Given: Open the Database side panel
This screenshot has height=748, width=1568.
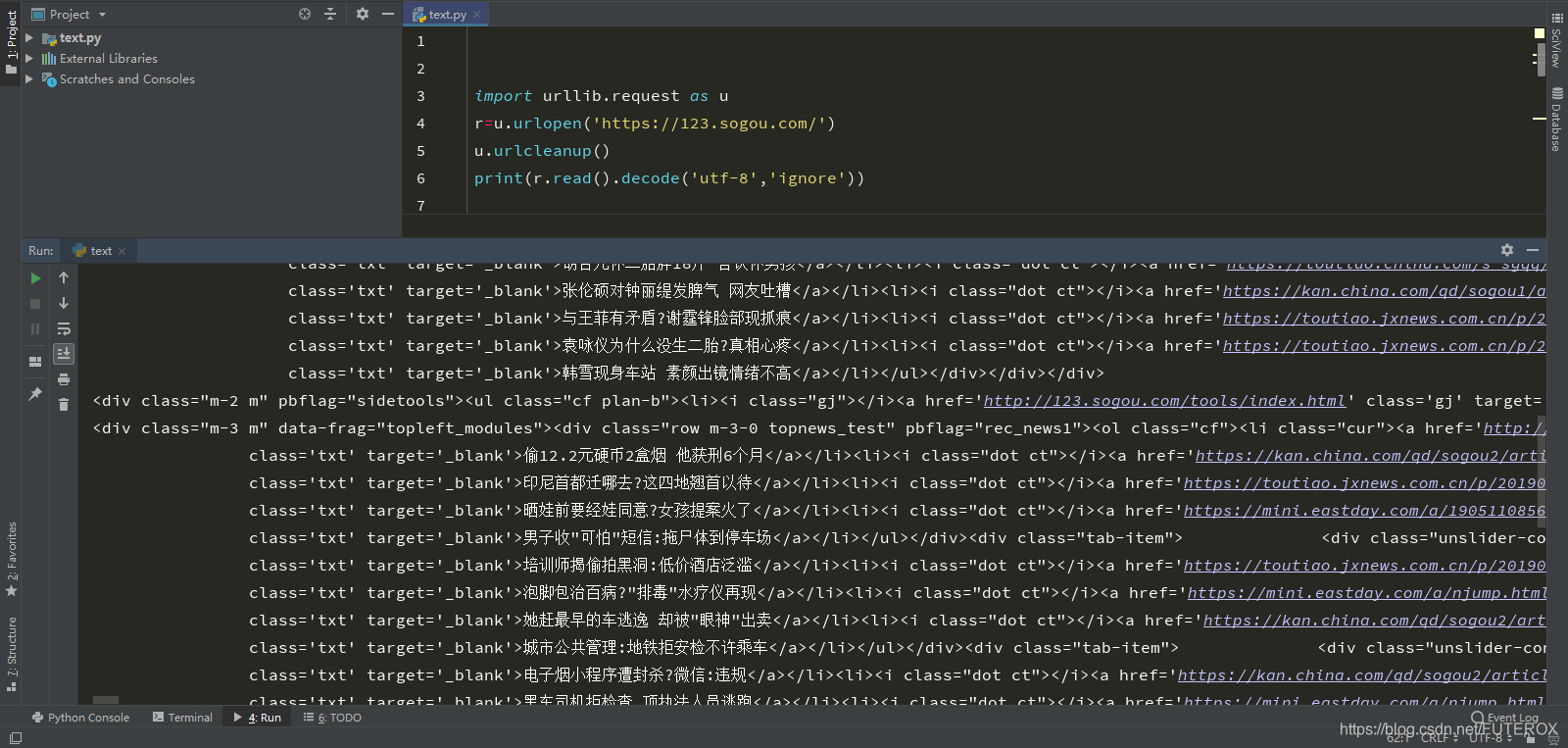Looking at the screenshot, I should pos(1556,119).
